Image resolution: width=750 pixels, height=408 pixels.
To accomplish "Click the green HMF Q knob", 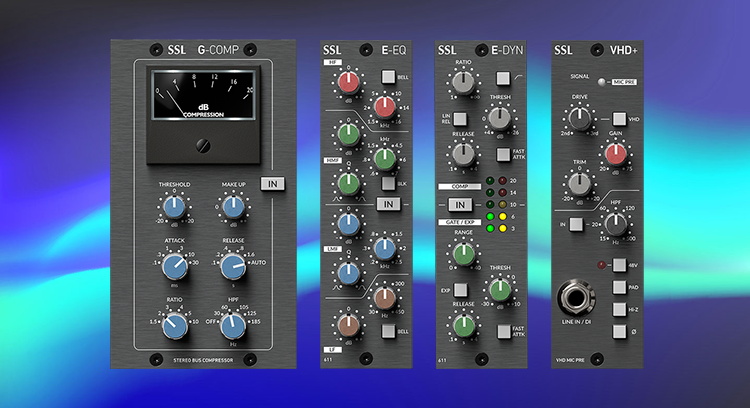I will 349,183.
